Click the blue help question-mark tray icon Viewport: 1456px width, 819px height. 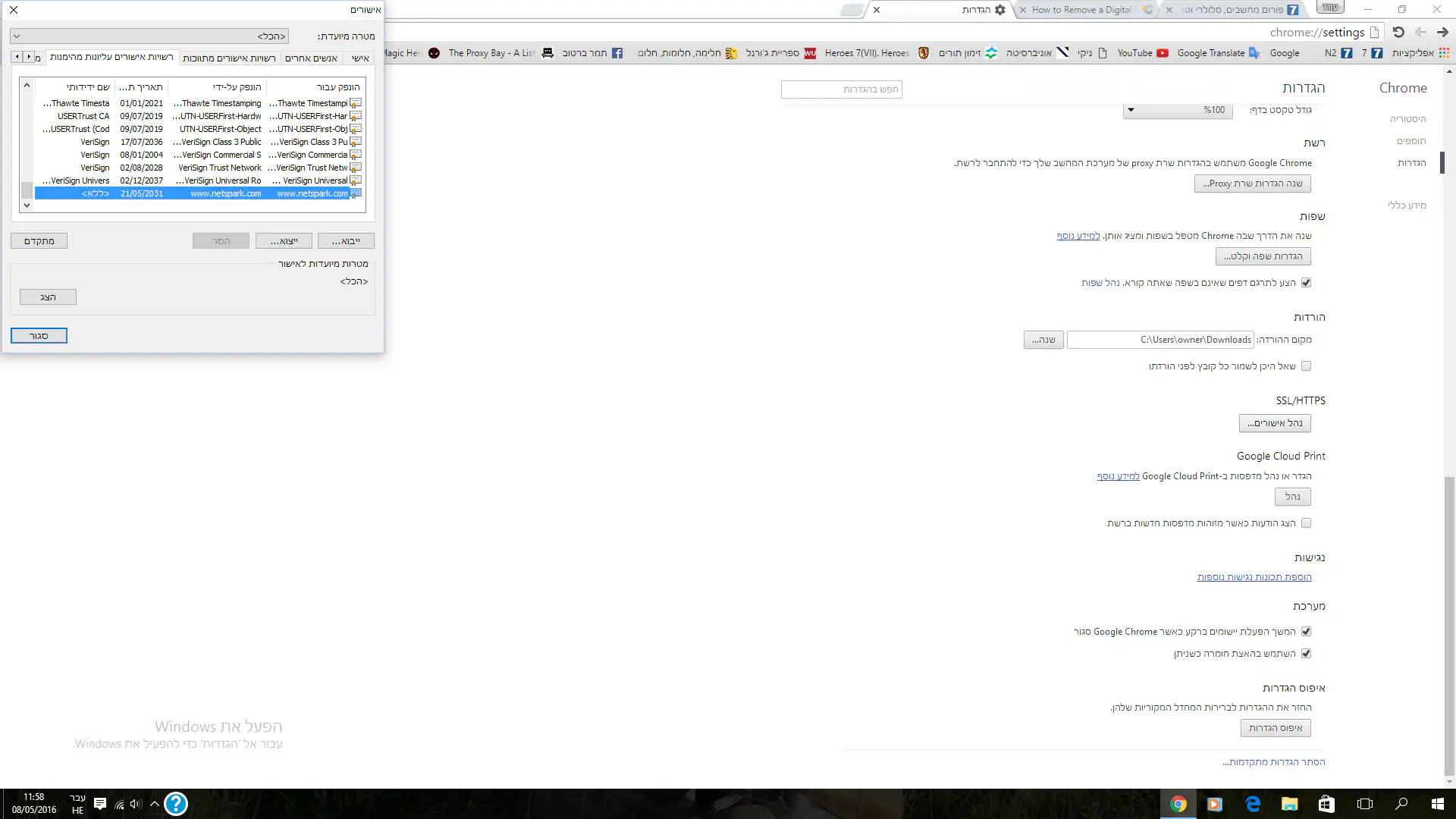(x=175, y=804)
